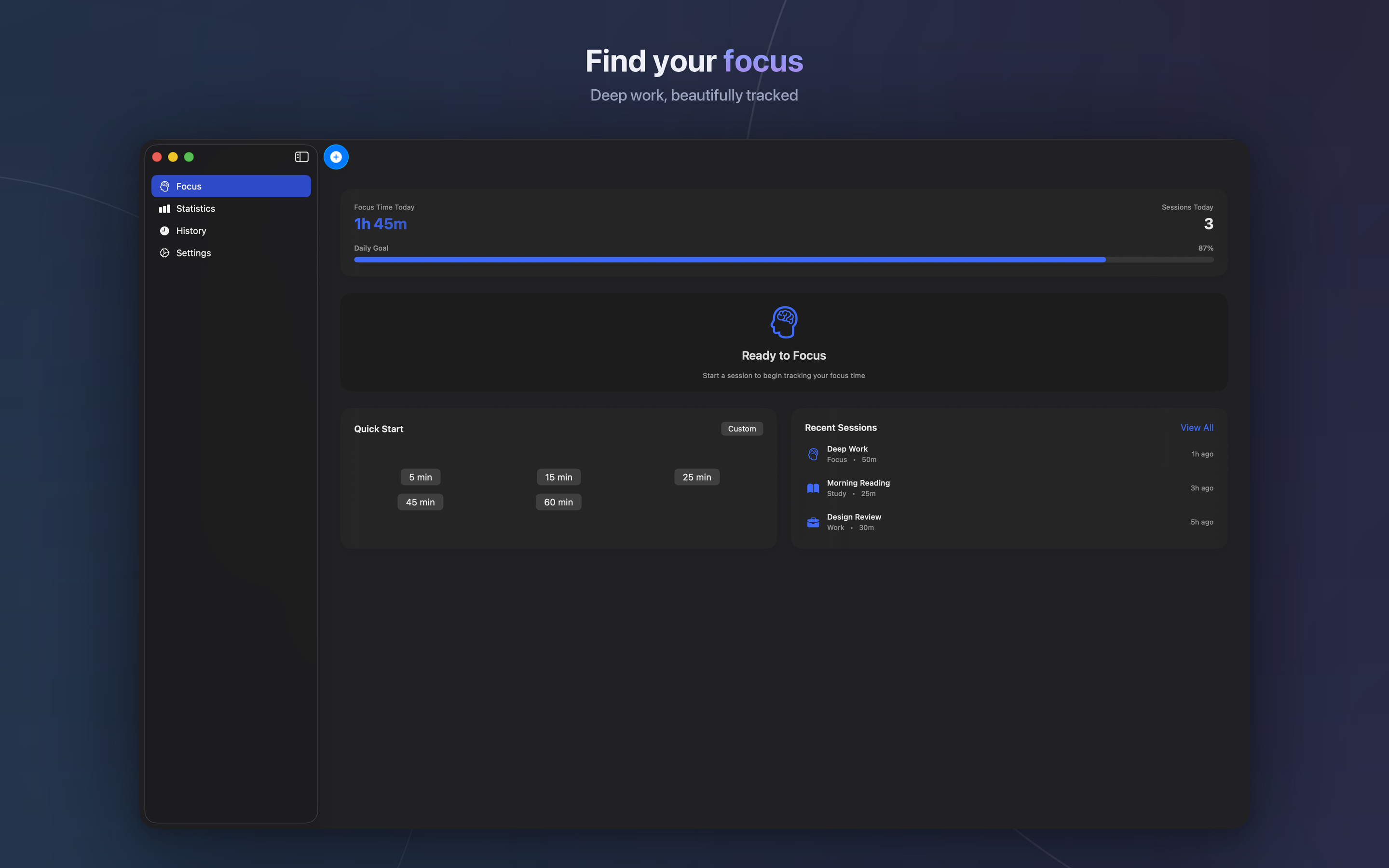1389x868 pixels.
Task: Click the Daily Goal progress bar
Action: click(783, 259)
